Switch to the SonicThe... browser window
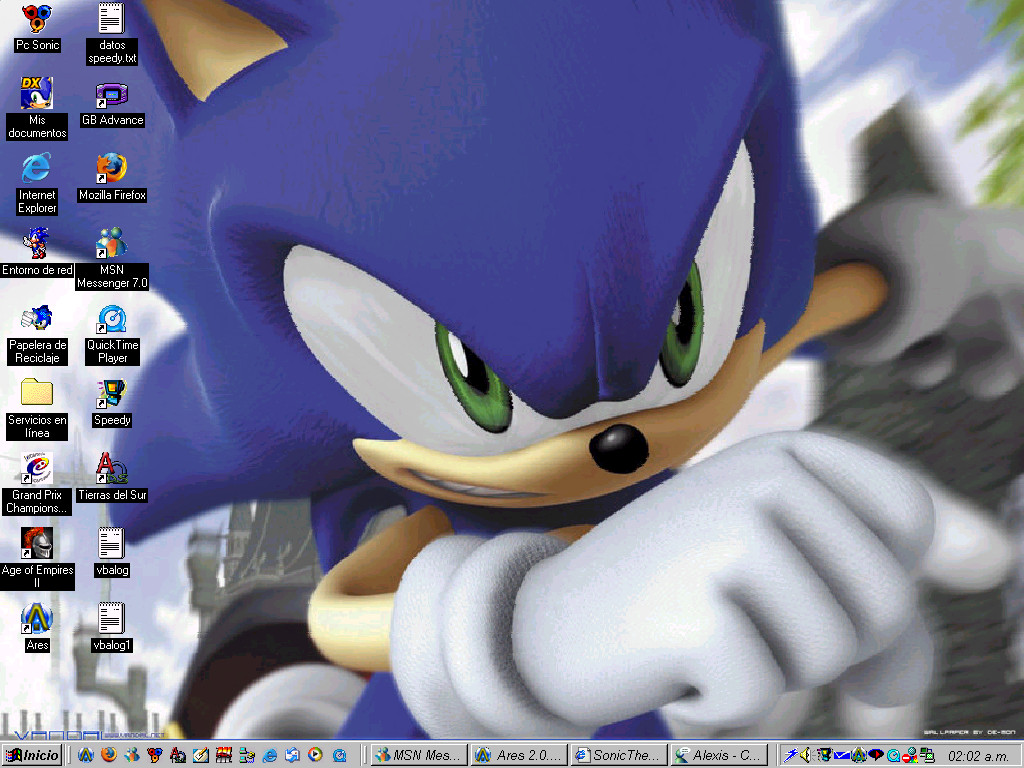Image resolution: width=1024 pixels, height=768 pixels. (x=619, y=756)
